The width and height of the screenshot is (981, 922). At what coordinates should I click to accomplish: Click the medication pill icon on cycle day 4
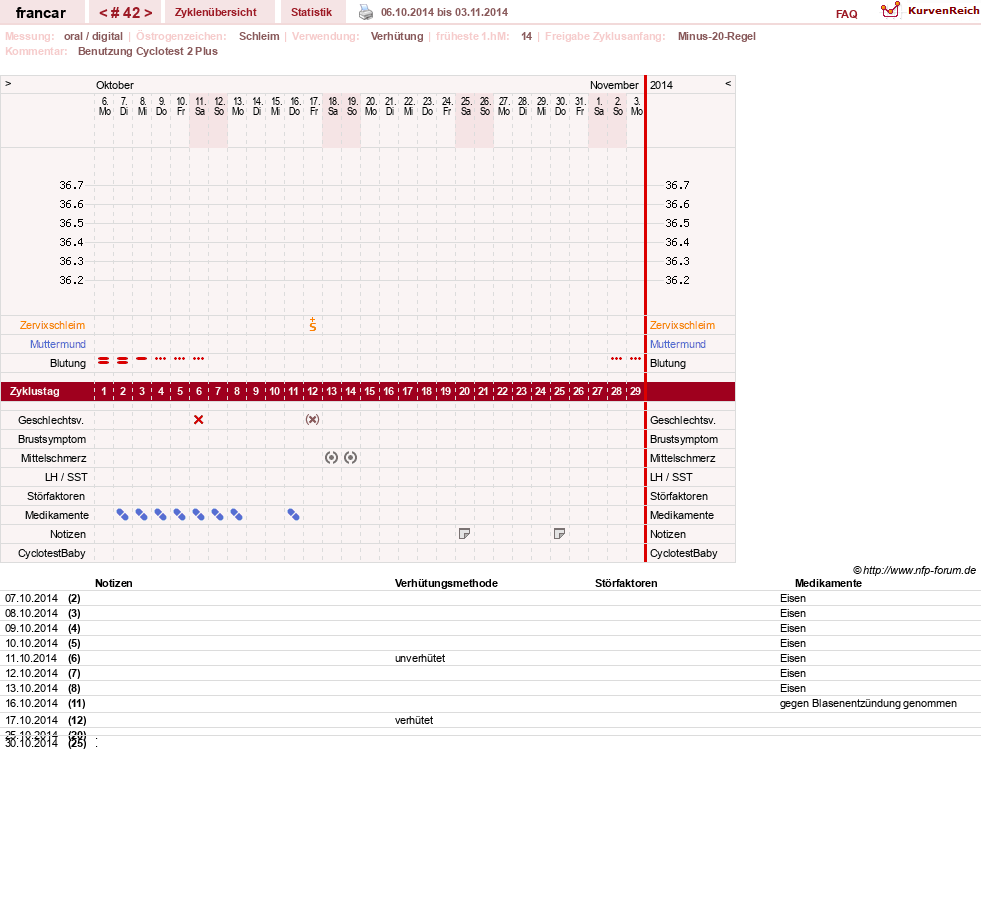(161, 515)
